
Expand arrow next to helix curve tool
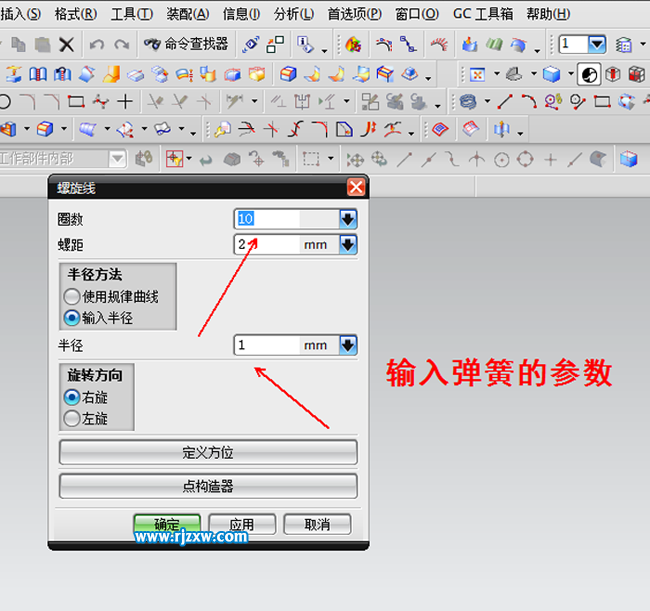pyautogui.click(x=487, y=101)
